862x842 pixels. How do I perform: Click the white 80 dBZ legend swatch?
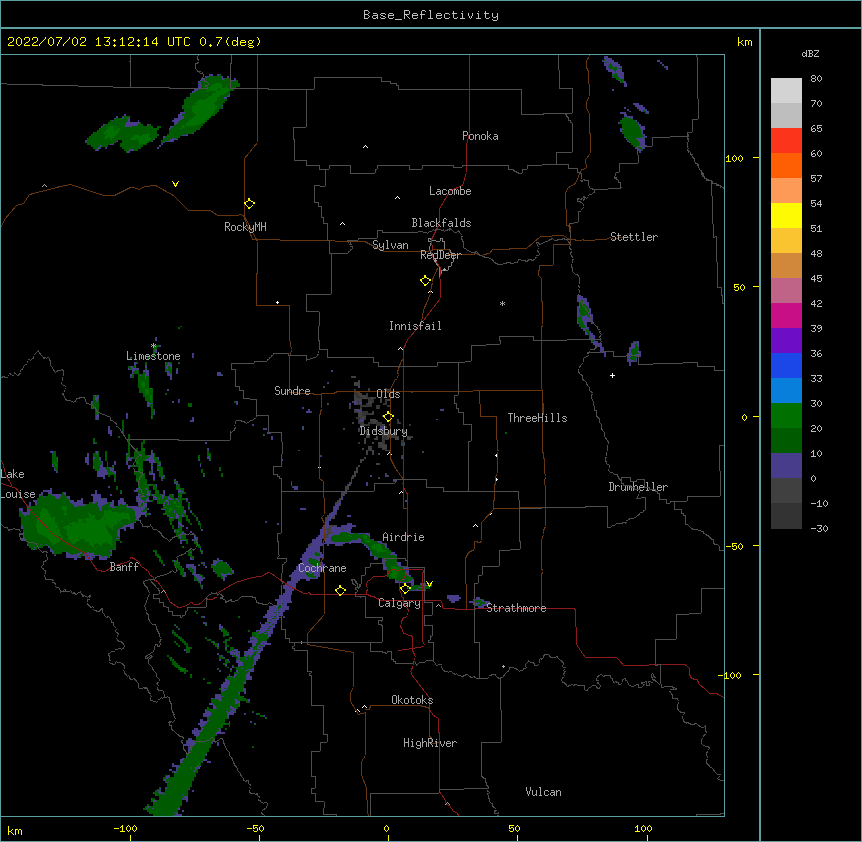(786, 90)
